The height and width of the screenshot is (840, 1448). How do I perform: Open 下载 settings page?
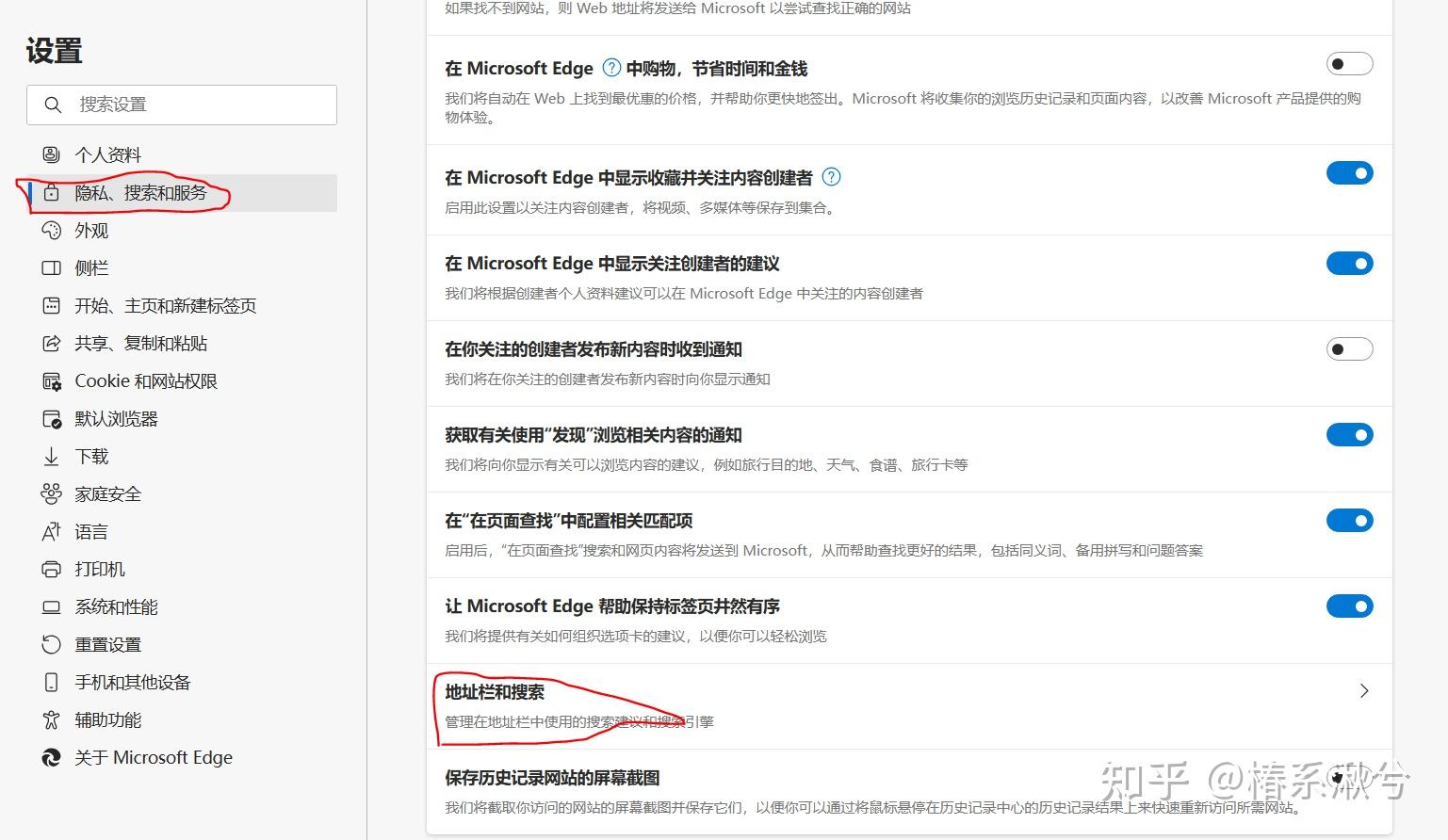point(182,456)
